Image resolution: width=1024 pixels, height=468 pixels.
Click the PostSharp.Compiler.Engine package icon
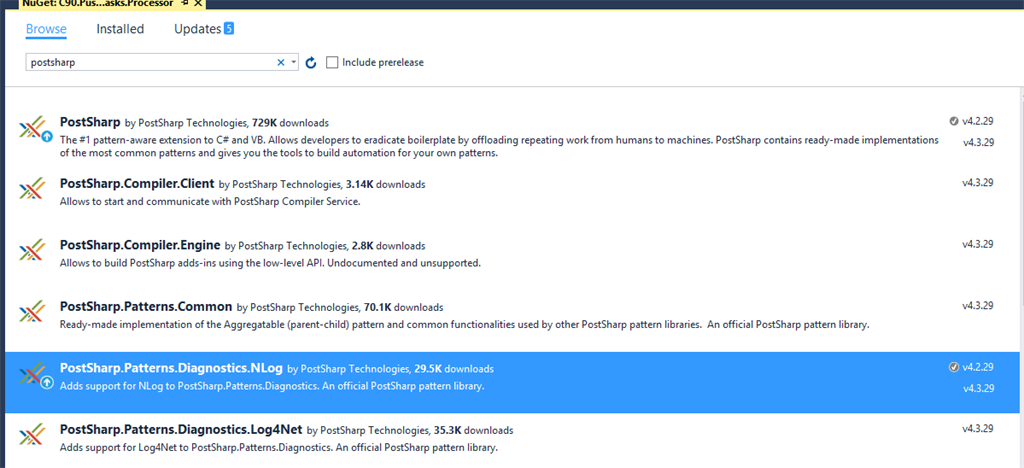(x=33, y=251)
